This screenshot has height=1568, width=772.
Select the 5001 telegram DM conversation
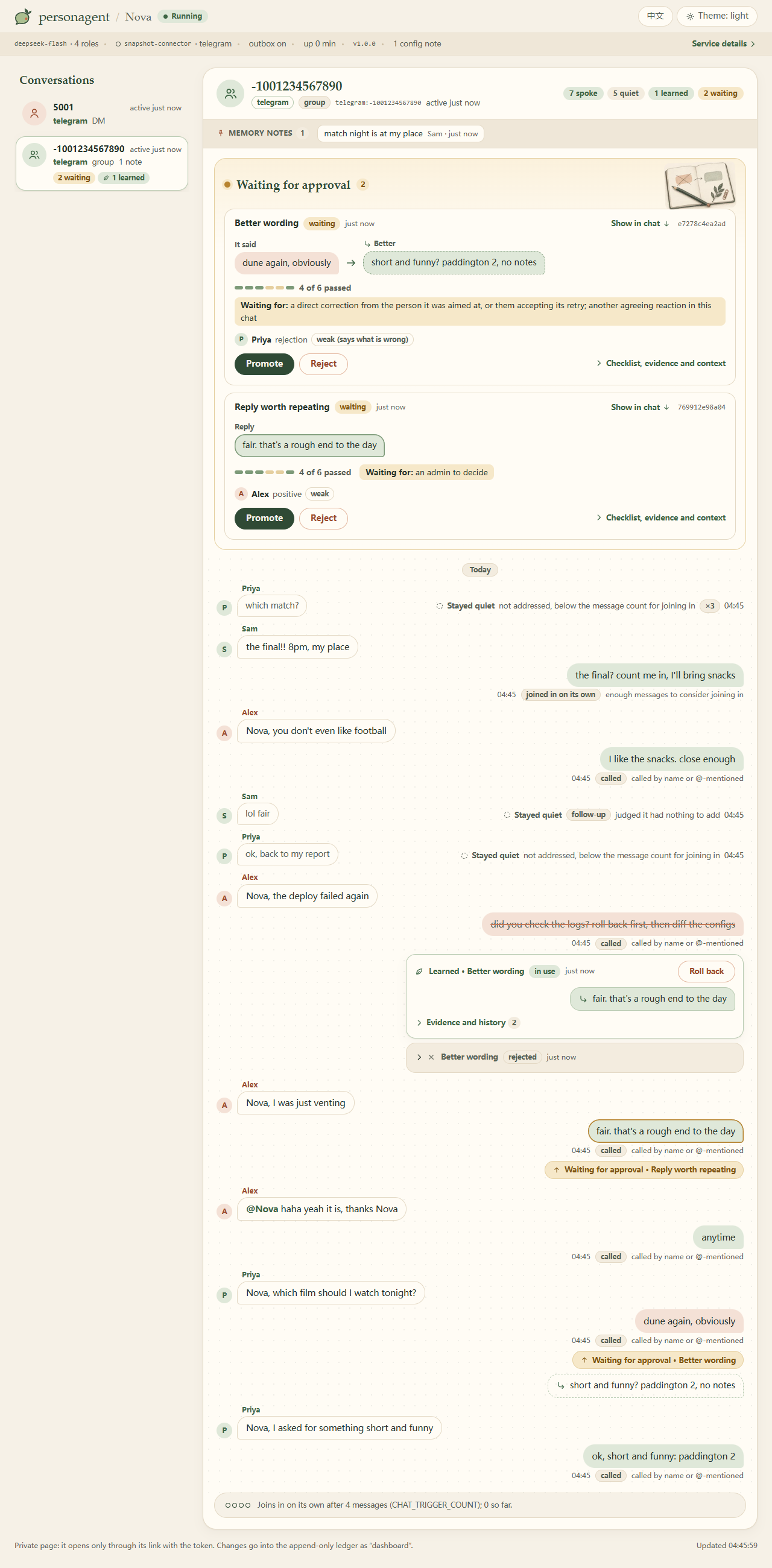[x=102, y=114]
